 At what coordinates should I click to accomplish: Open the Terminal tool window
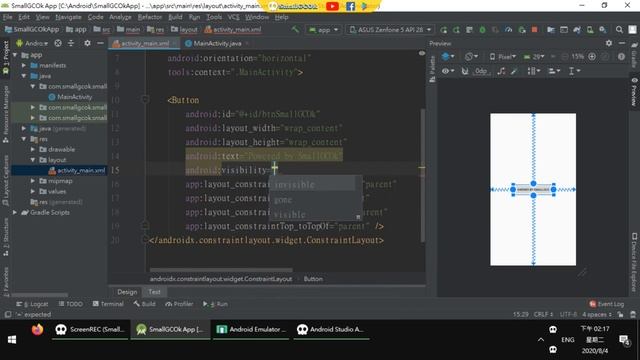[x=108, y=304]
